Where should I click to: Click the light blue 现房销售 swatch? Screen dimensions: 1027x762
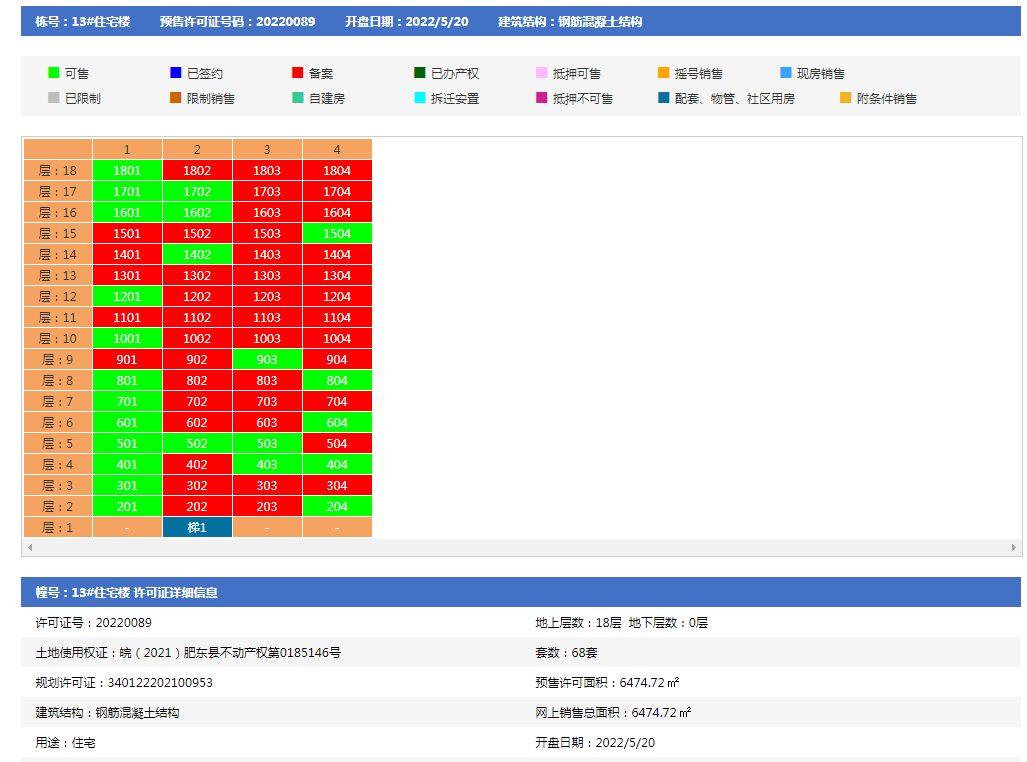pos(786,73)
